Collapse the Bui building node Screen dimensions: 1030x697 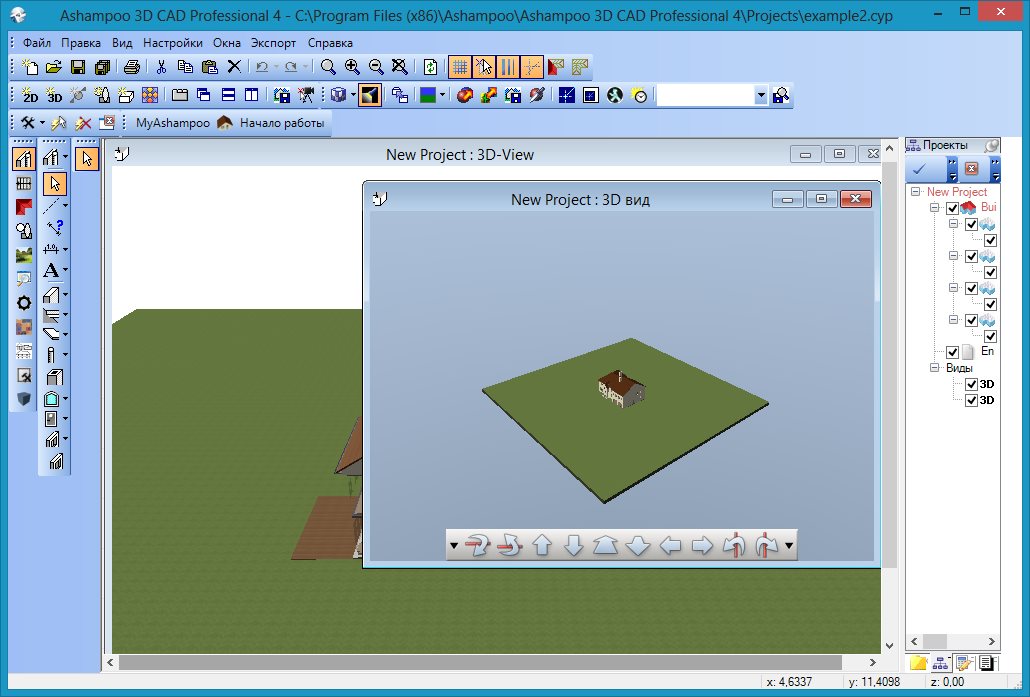pyautogui.click(x=935, y=208)
